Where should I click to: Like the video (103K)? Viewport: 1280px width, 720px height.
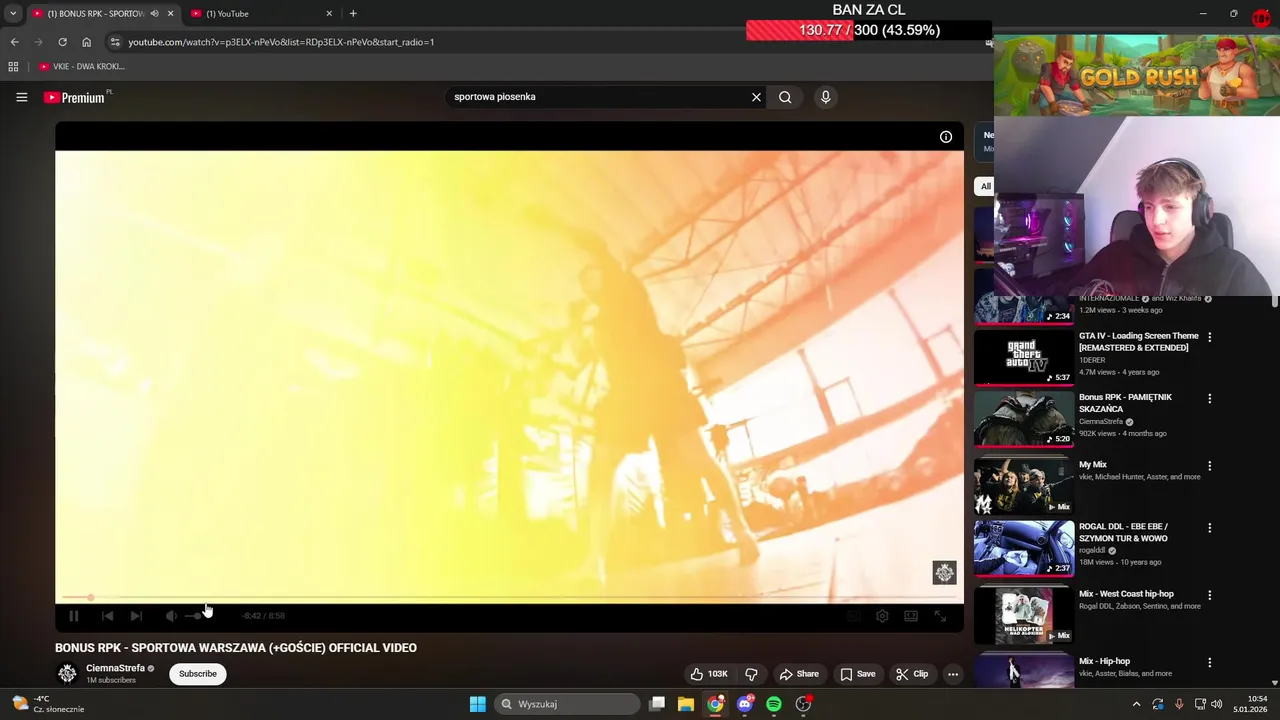click(709, 674)
